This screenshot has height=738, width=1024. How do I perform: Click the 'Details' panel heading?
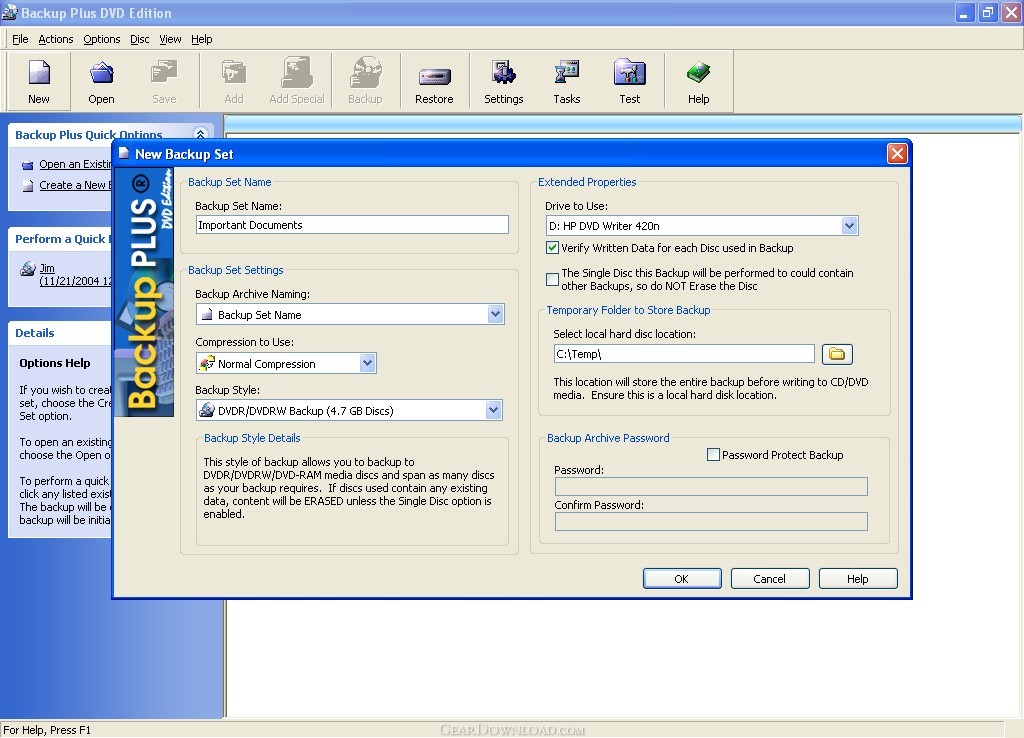pyautogui.click(x=35, y=333)
